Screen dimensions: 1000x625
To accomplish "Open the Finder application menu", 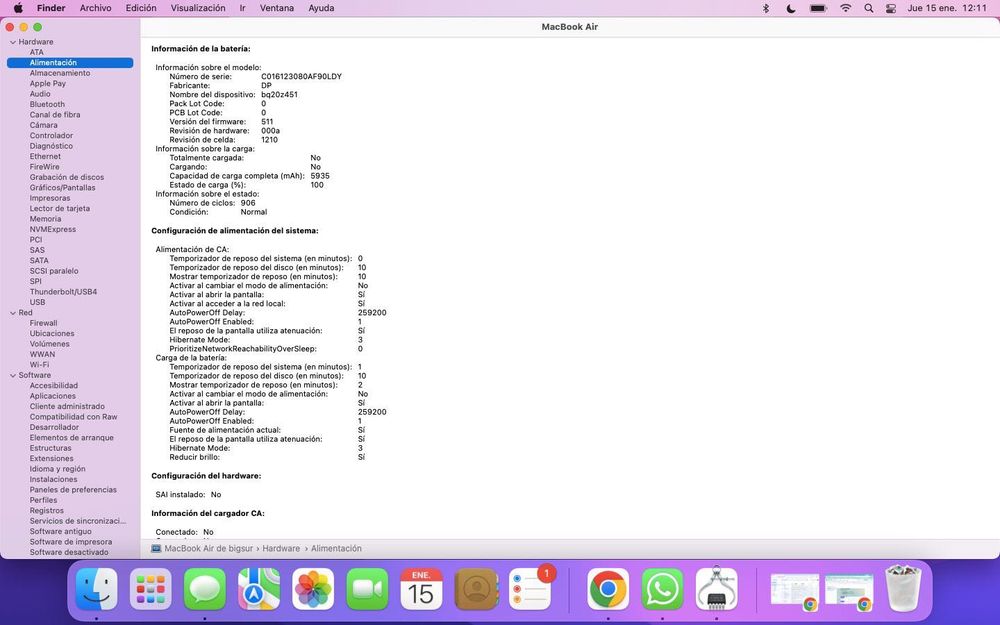I will coord(51,8).
